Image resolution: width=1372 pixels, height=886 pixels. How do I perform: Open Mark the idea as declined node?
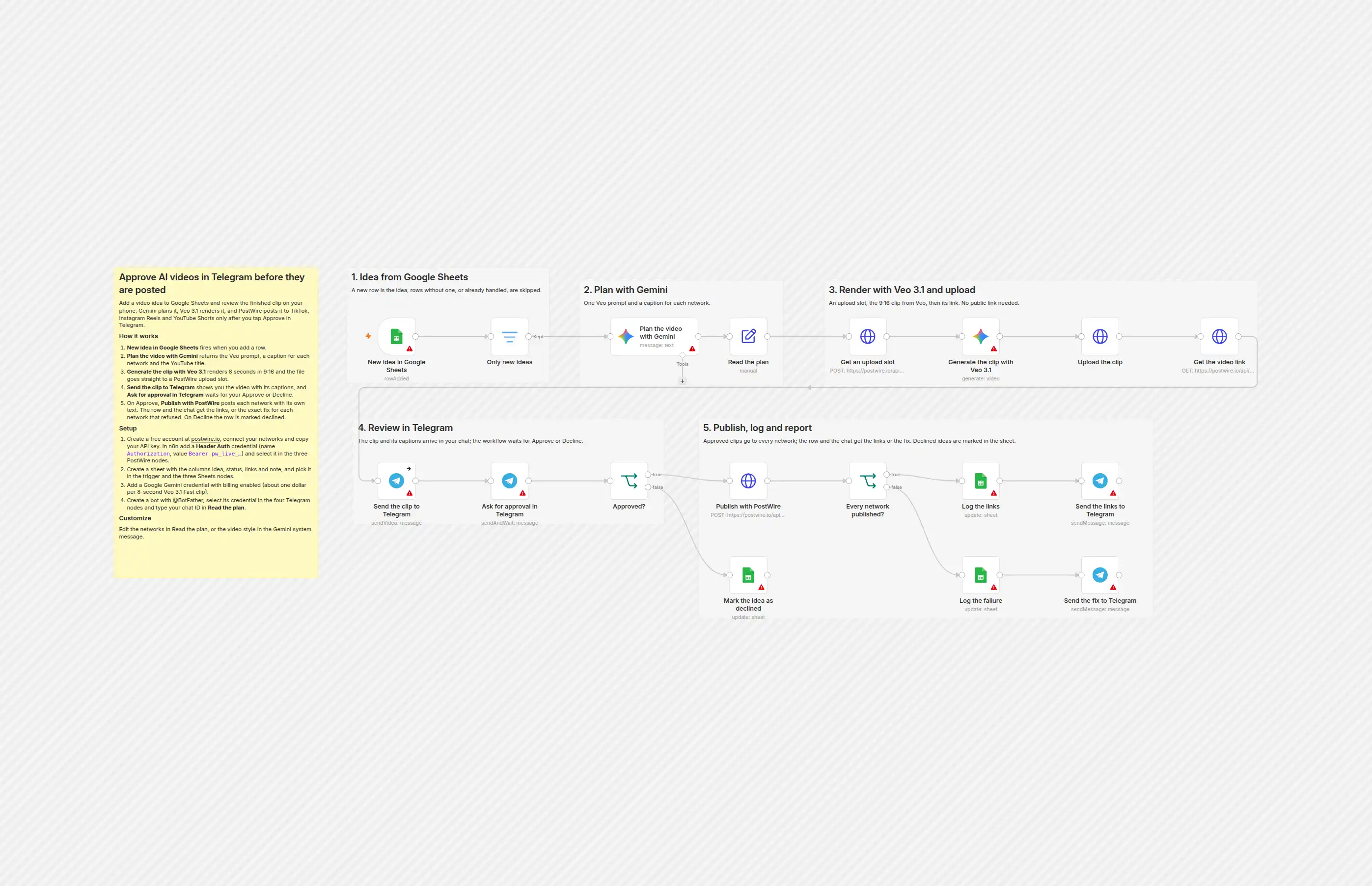pos(748,575)
